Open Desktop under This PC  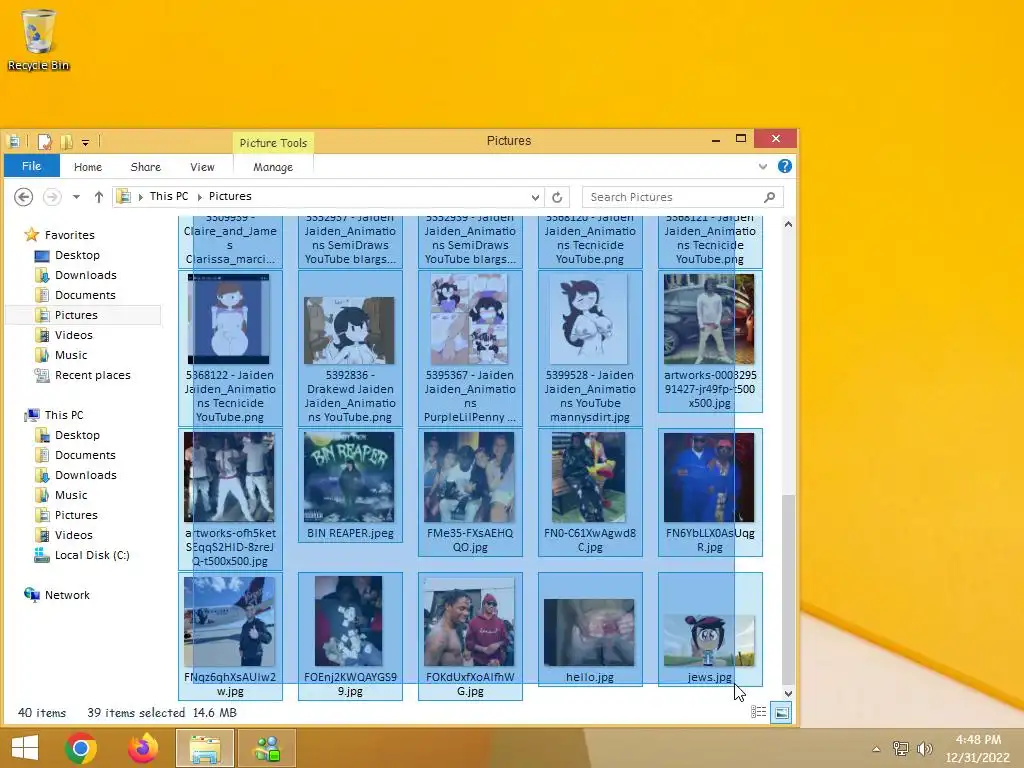coord(77,435)
